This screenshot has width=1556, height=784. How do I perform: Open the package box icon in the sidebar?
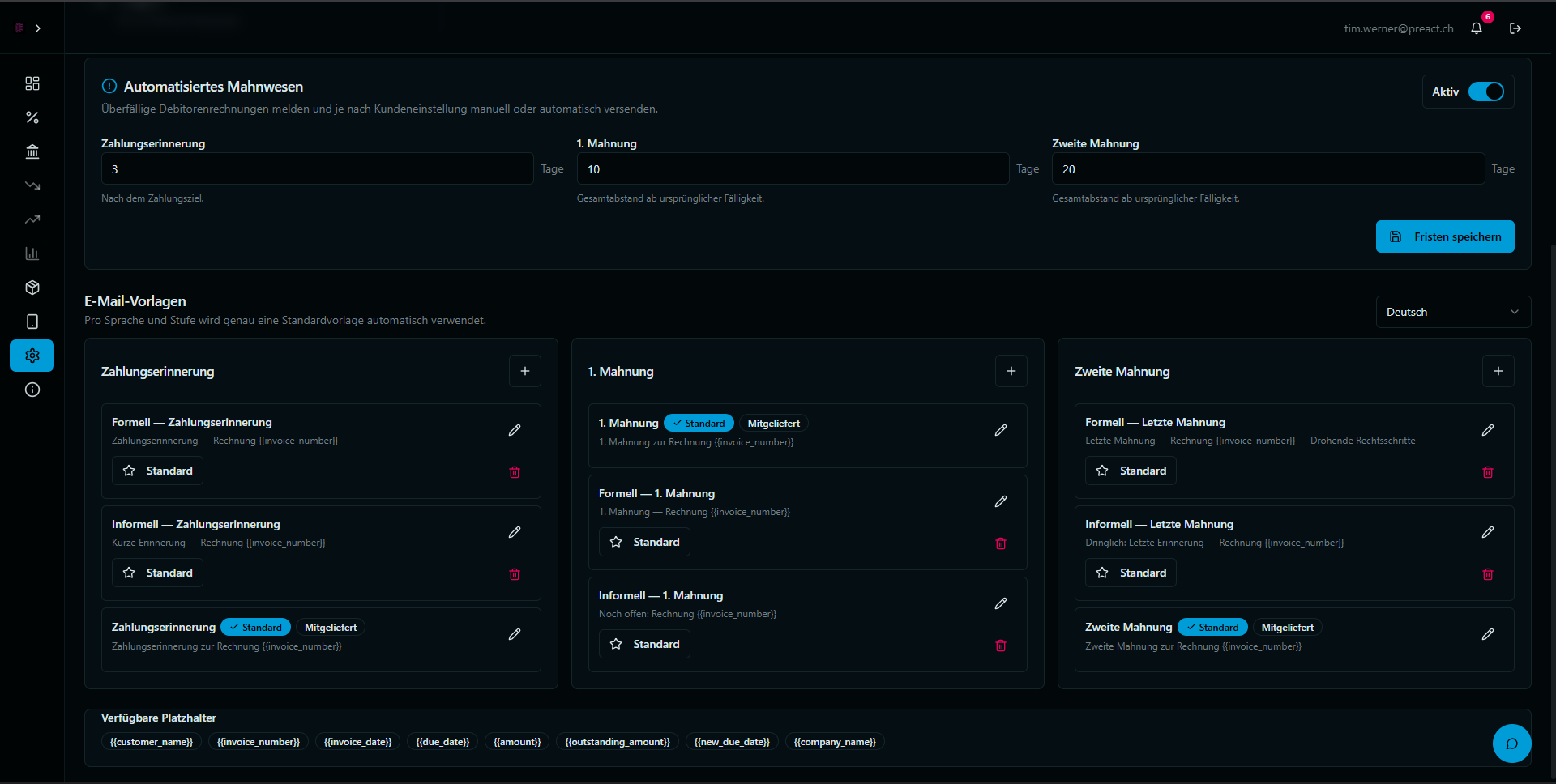[32, 288]
